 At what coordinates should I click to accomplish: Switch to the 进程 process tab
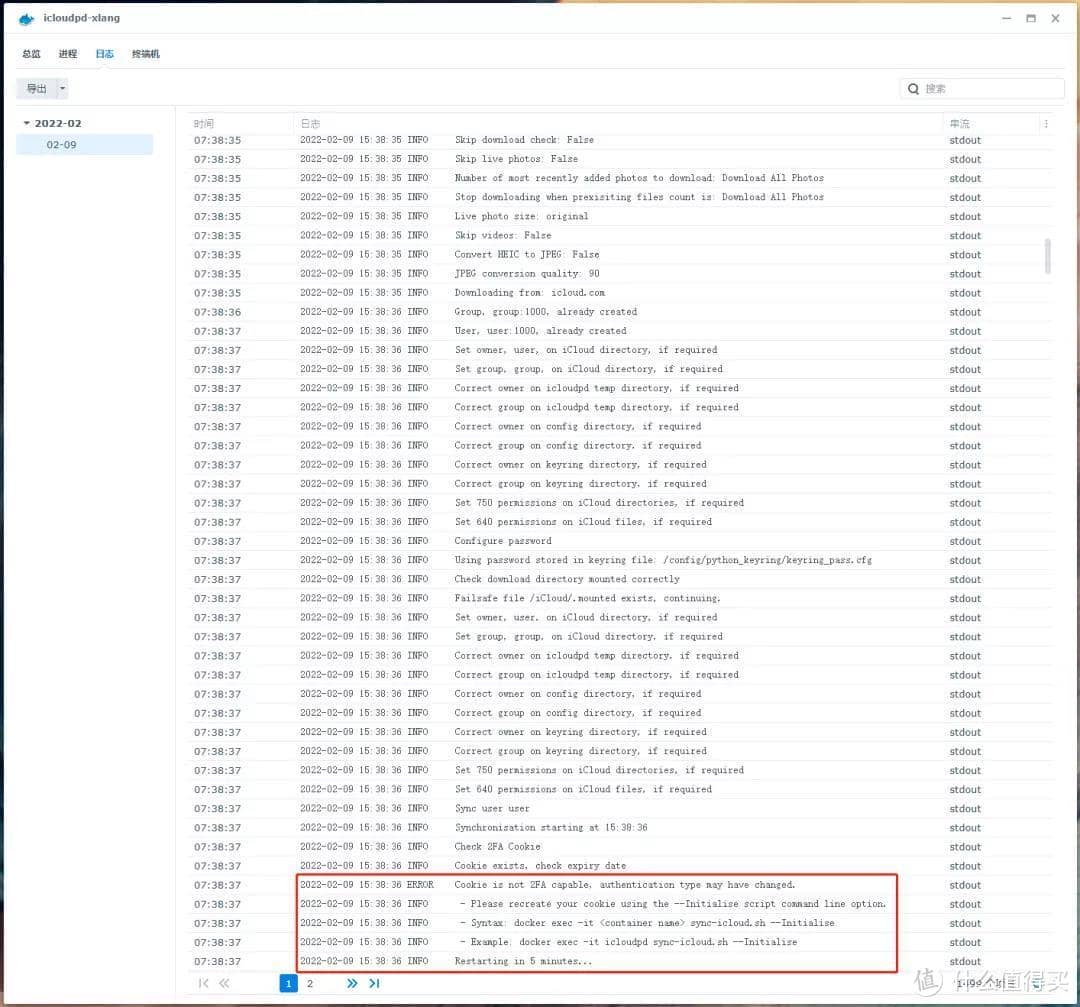(67, 54)
